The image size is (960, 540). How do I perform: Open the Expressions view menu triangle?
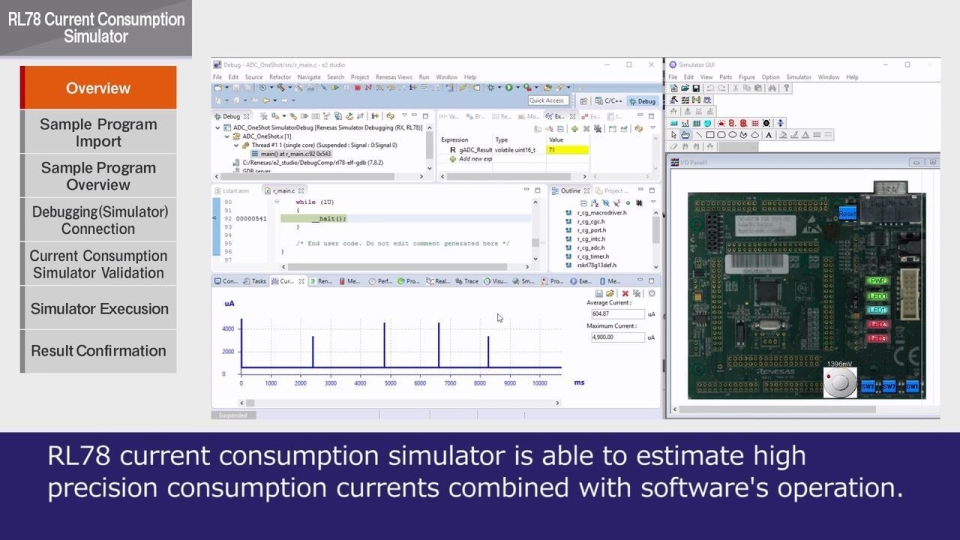pos(653,127)
